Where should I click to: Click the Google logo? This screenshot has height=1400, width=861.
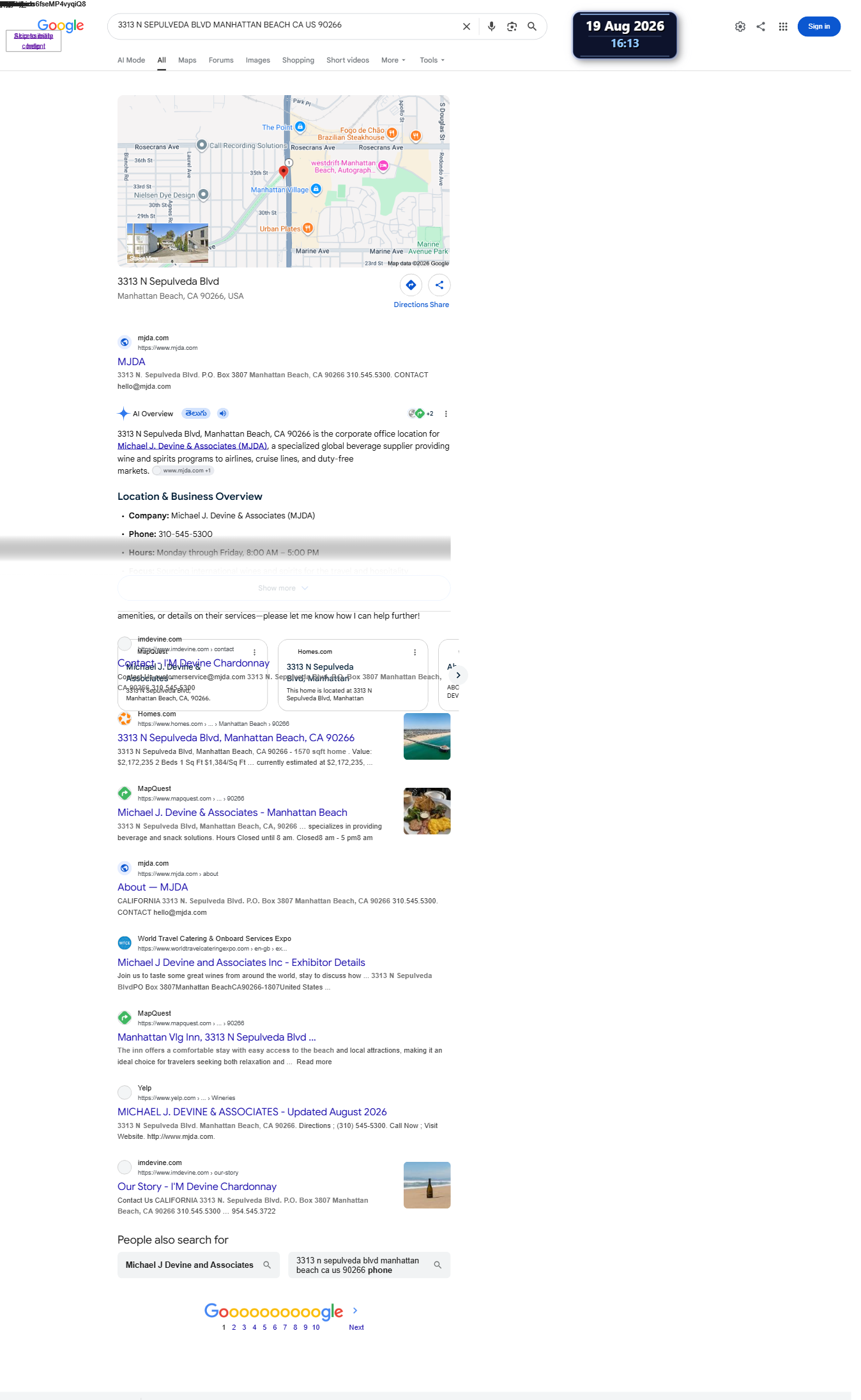tap(61, 26)
